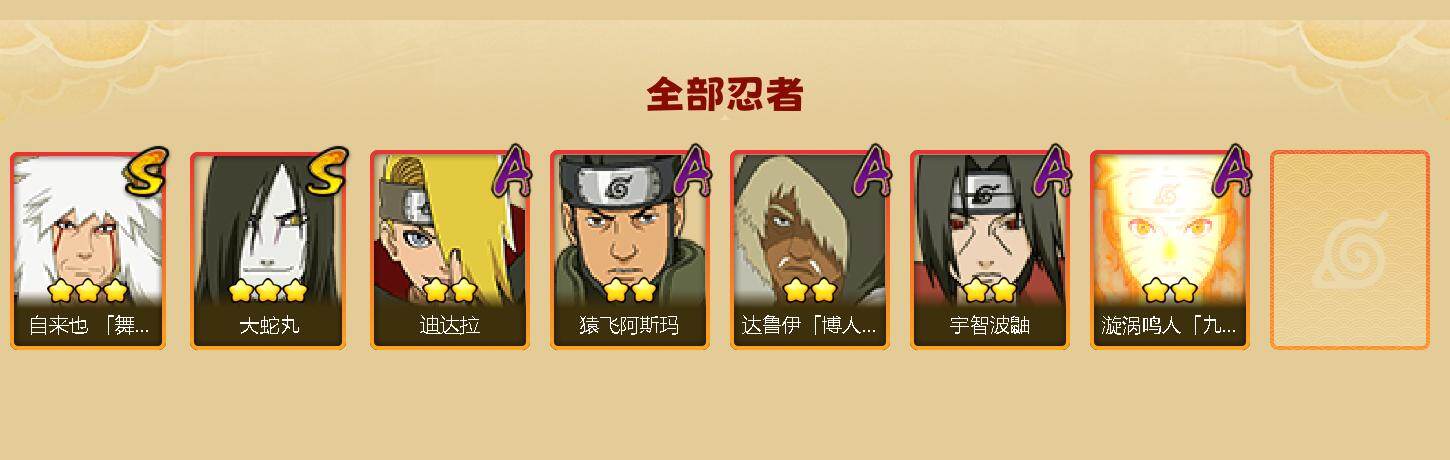The width and height of the screenshot is (1450, 460).
Task: Click the 全部忍者 heading tab
Action: point(725,95)
